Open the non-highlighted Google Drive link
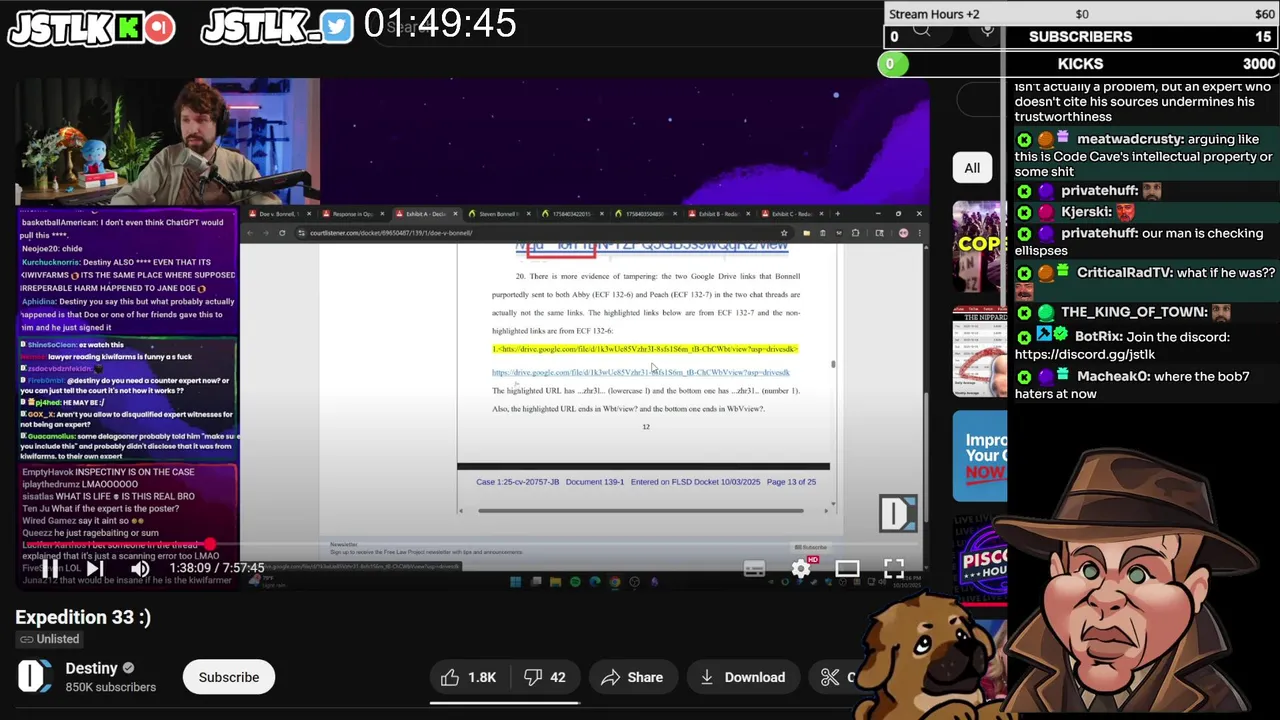Image resolution: width=1280 pixels, height=720 pixels. (641, 372)
